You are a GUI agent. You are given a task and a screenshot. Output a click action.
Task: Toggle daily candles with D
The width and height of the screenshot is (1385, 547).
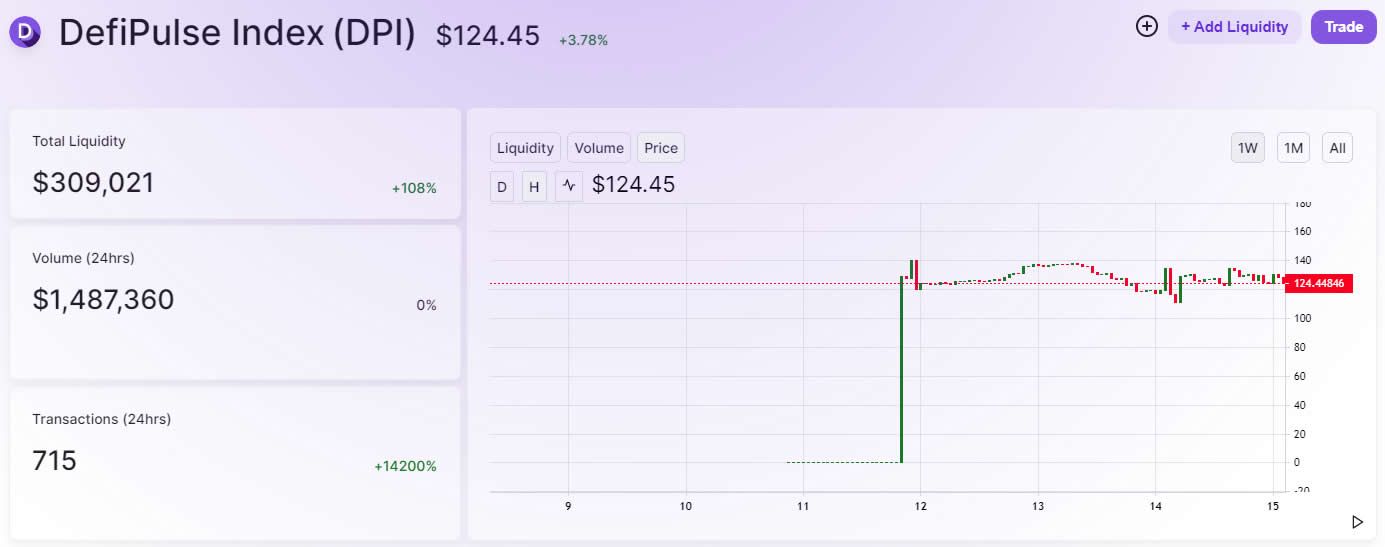(502, 186)
